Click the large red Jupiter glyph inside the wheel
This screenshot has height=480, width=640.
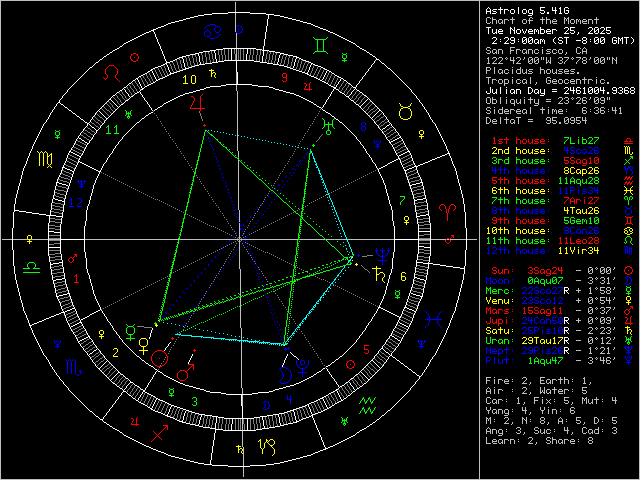197,102
